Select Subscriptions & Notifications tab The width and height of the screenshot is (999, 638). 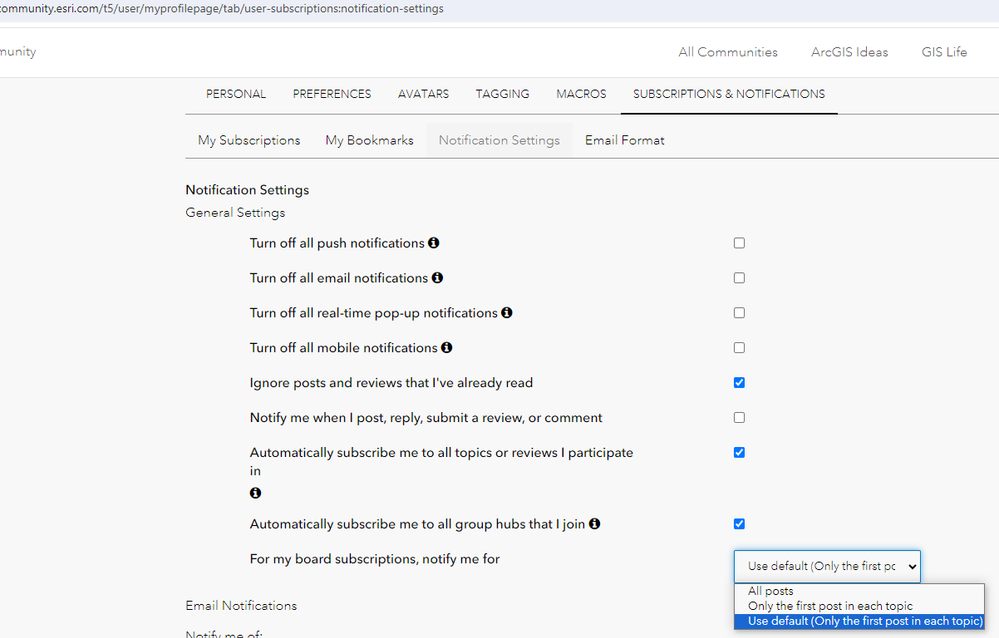coord(729,94)
